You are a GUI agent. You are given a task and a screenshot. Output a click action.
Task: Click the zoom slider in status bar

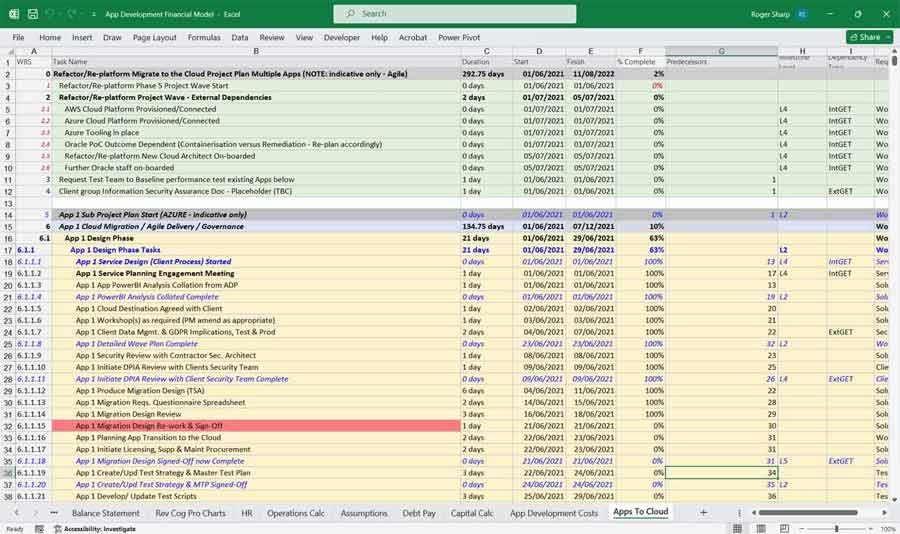835,528
